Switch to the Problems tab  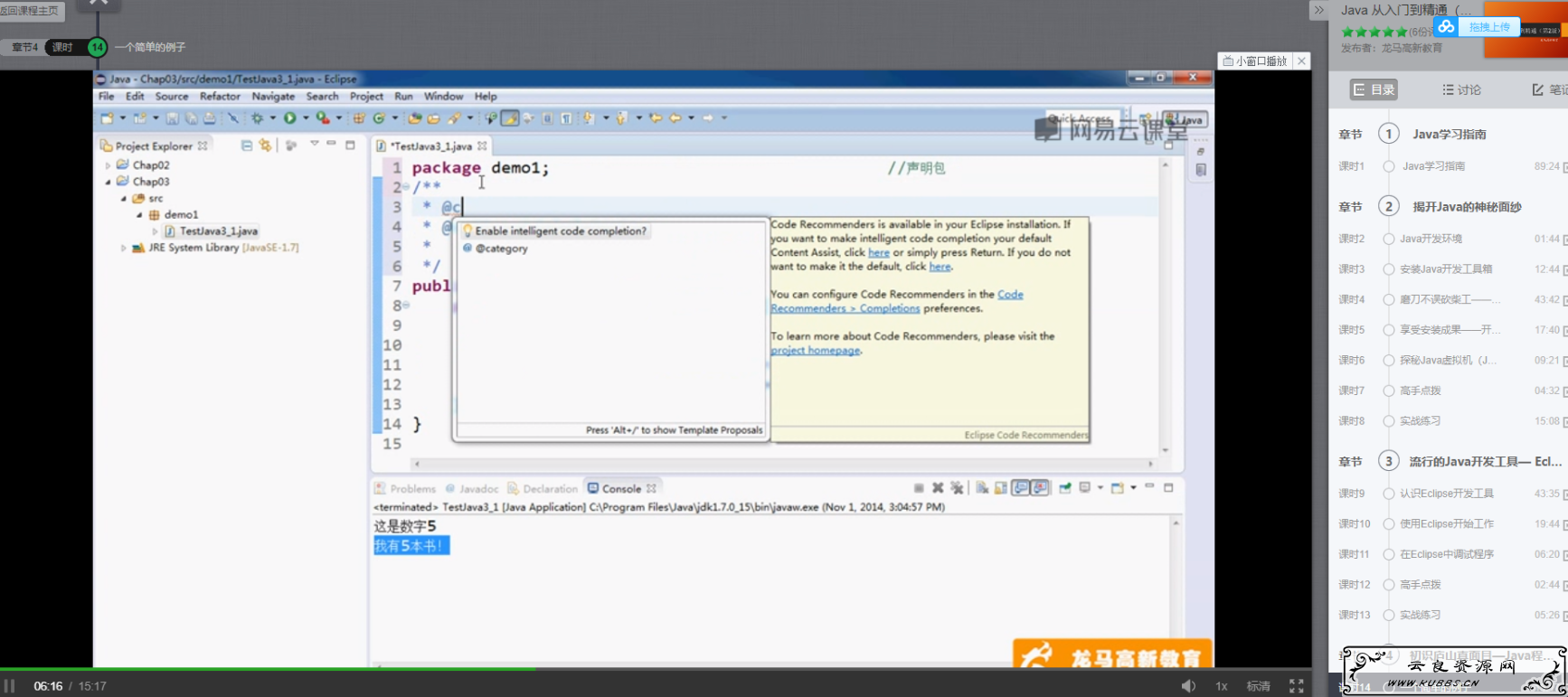406,489
